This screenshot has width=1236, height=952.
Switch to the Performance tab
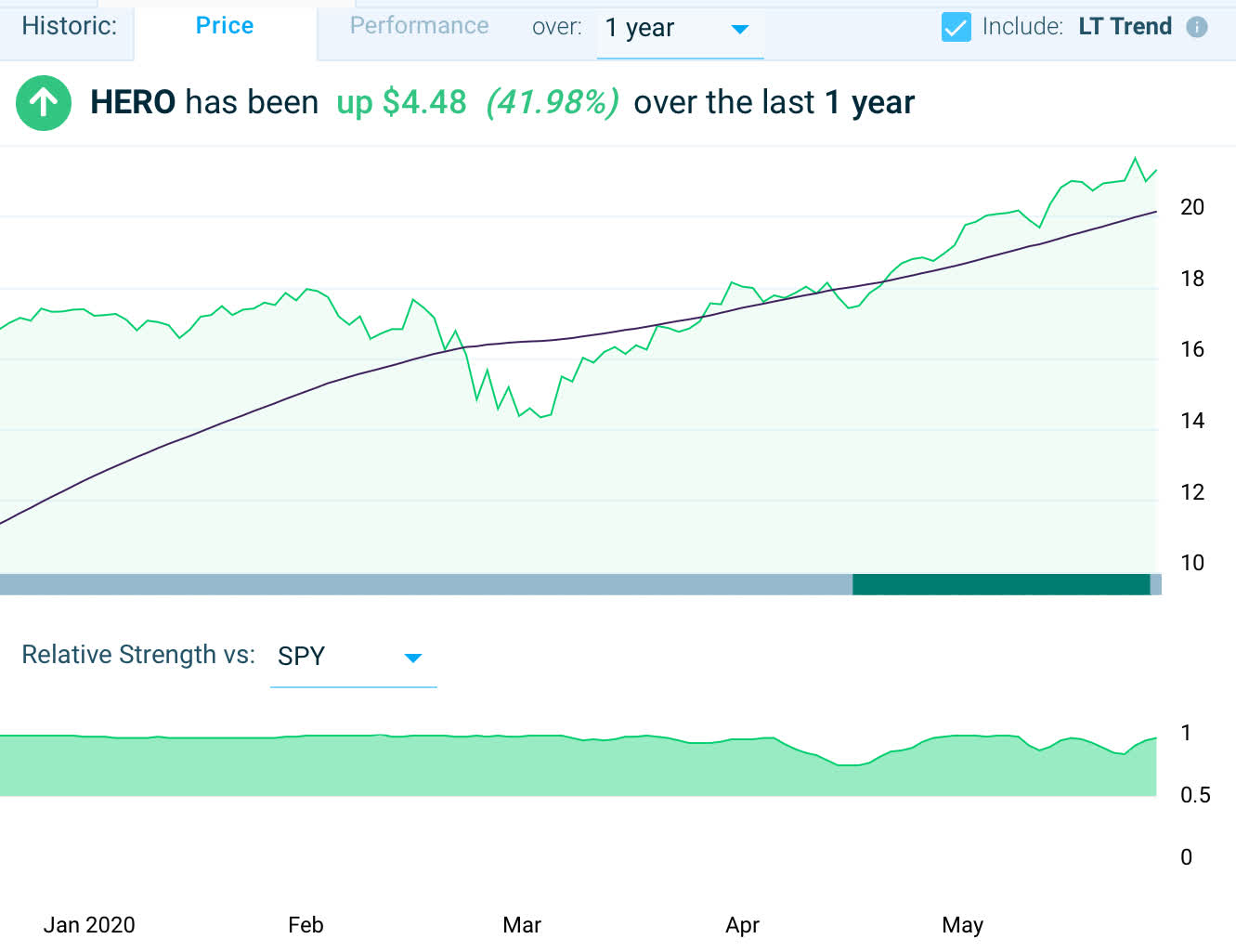[x=418, y=26]
